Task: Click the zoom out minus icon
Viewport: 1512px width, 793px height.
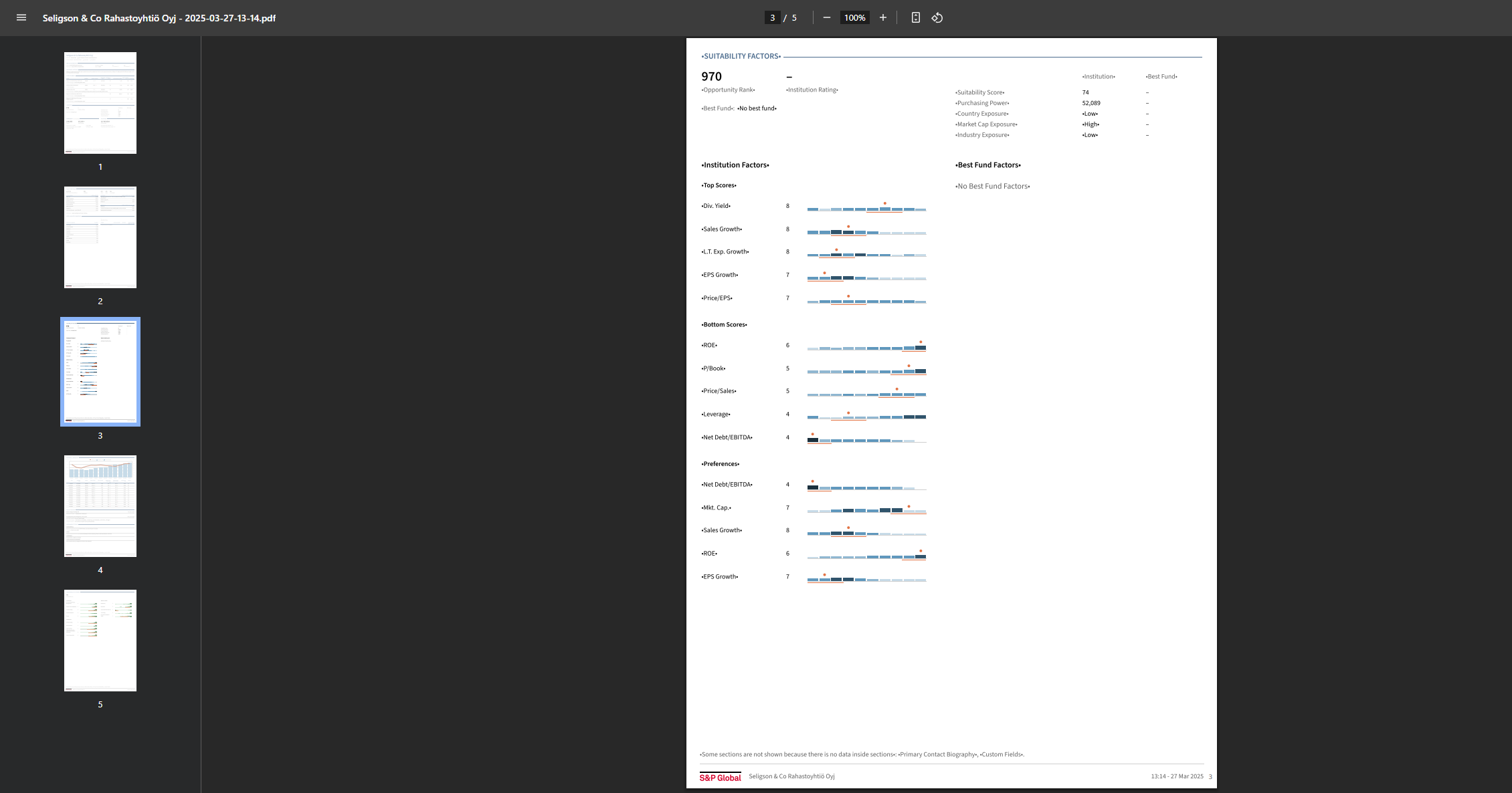Action: coord(827,18)
